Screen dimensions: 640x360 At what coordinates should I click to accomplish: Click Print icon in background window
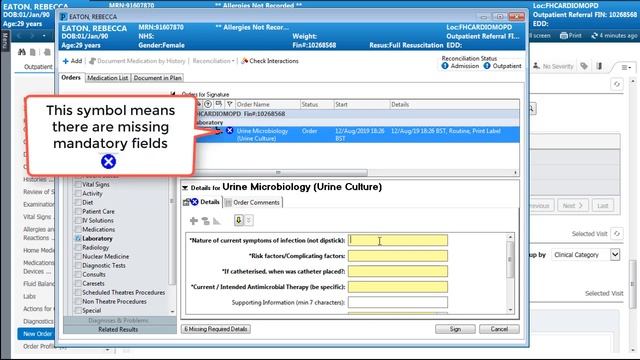[x=564, y=36]
